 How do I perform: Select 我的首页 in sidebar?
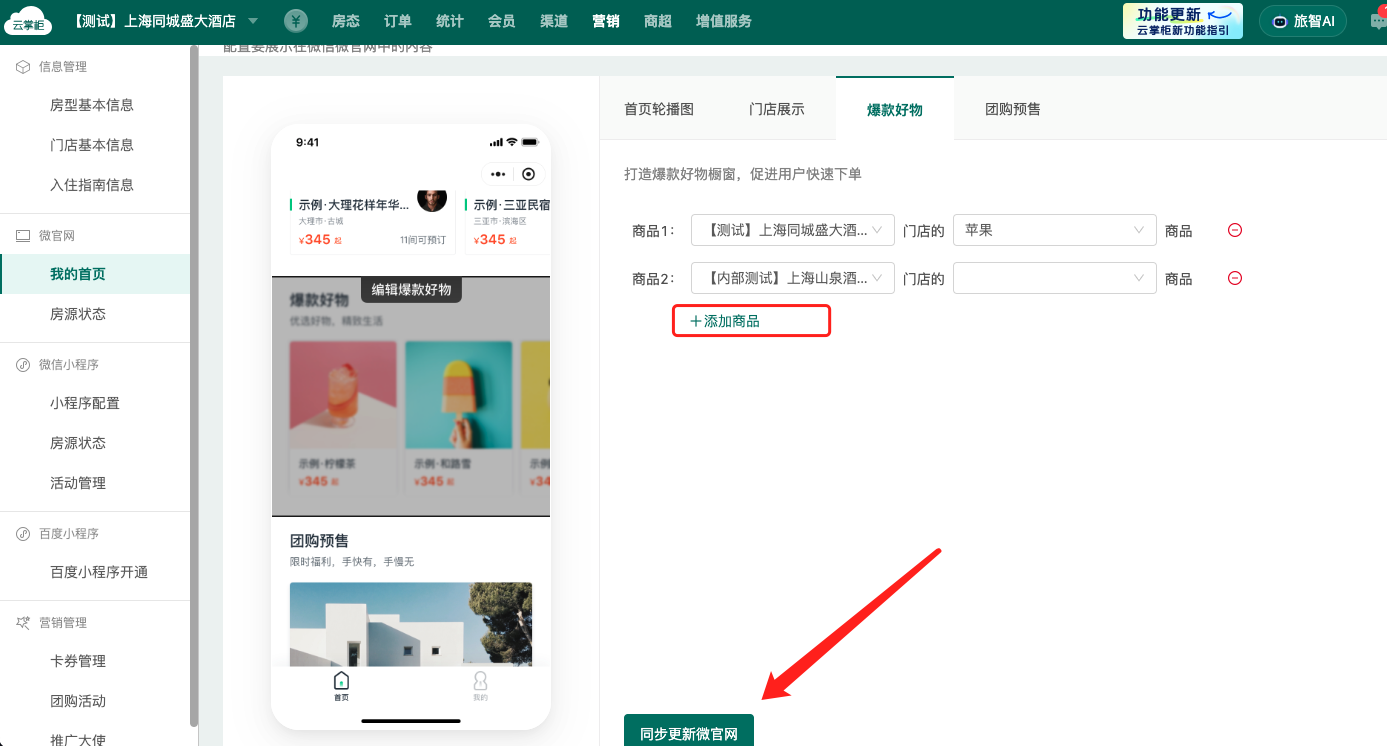tap(94, 274)
